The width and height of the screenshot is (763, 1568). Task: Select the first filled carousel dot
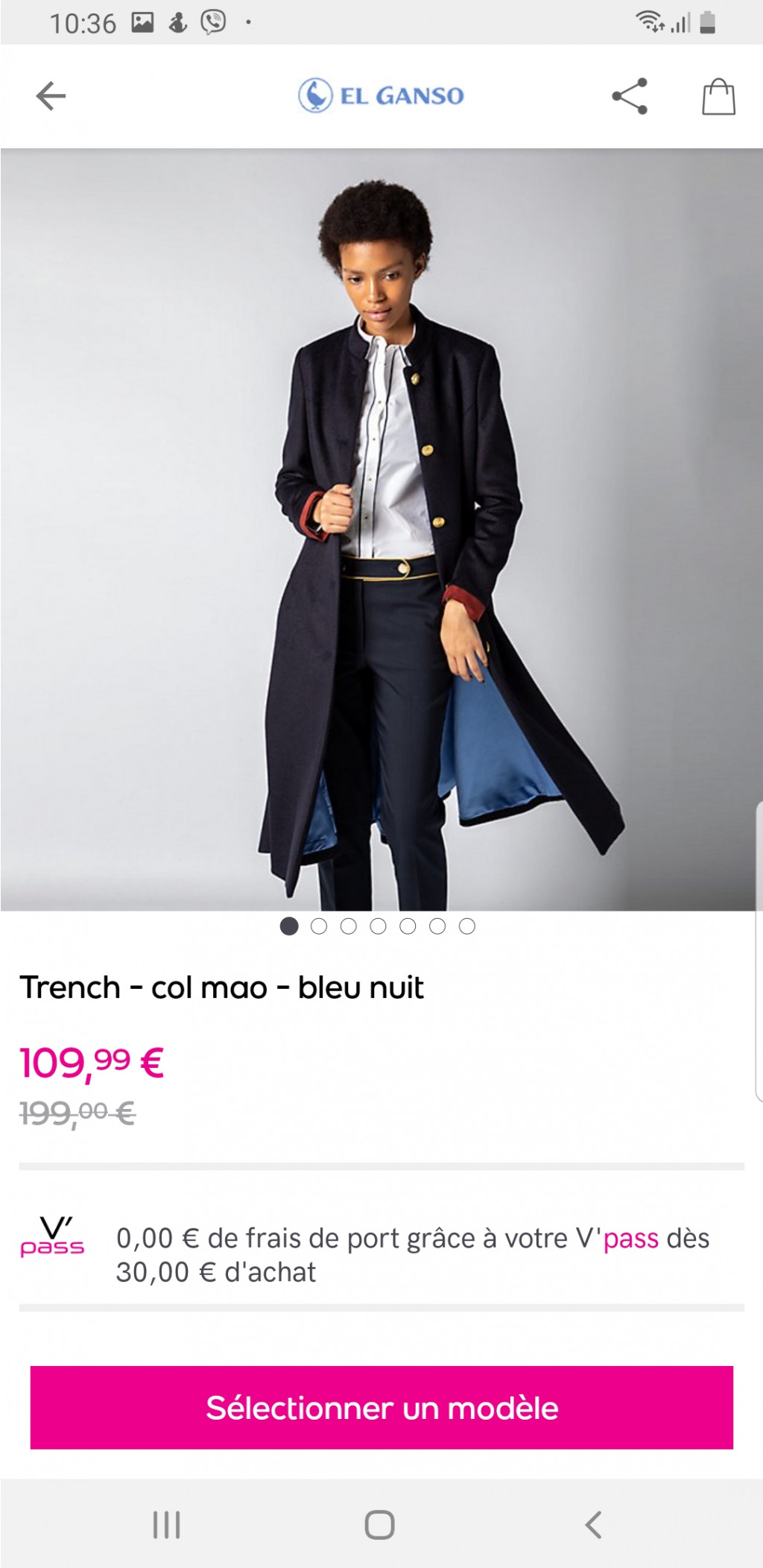(x=289, y=926)
